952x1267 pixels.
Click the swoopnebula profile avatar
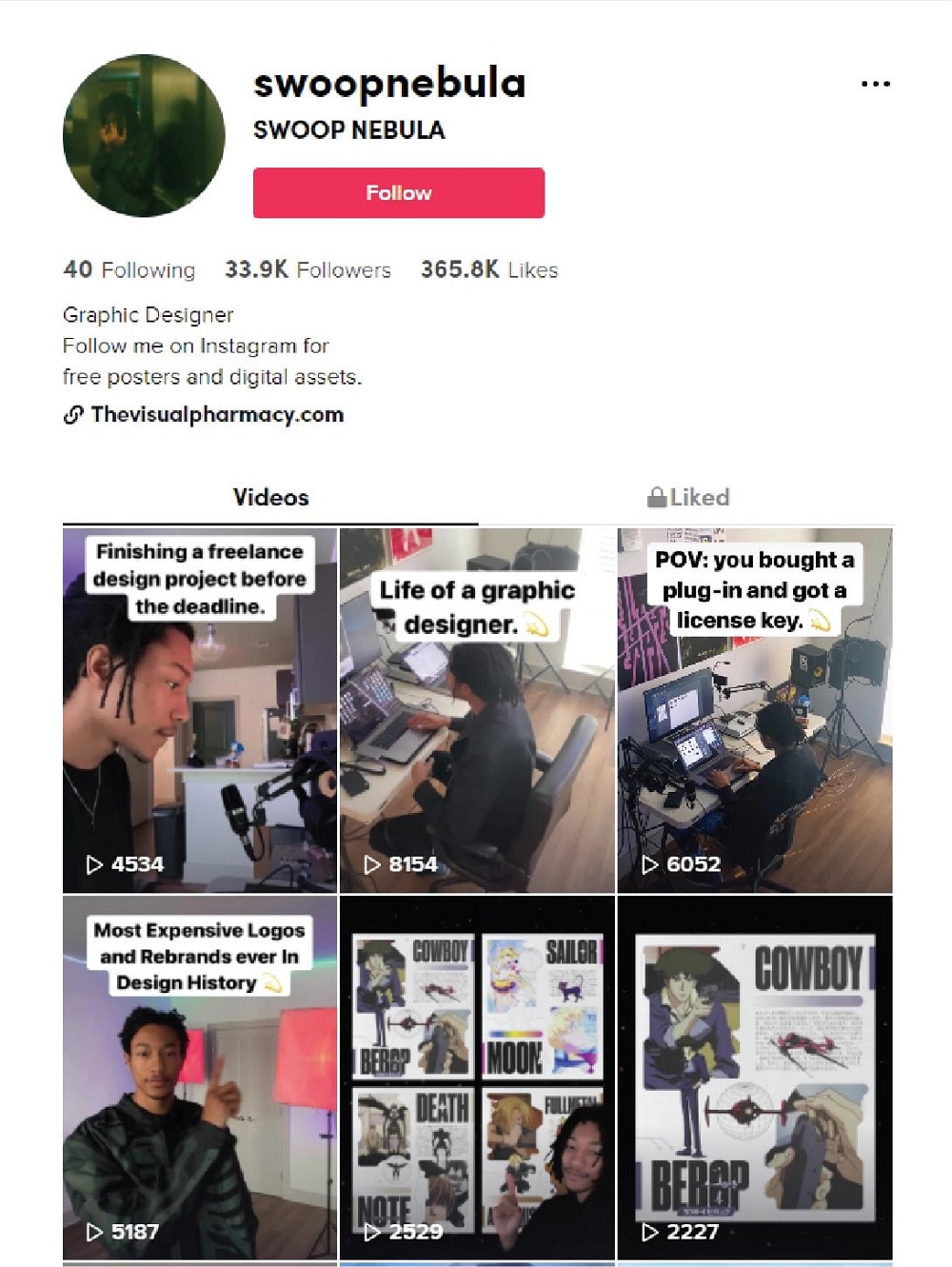point(144,135)
